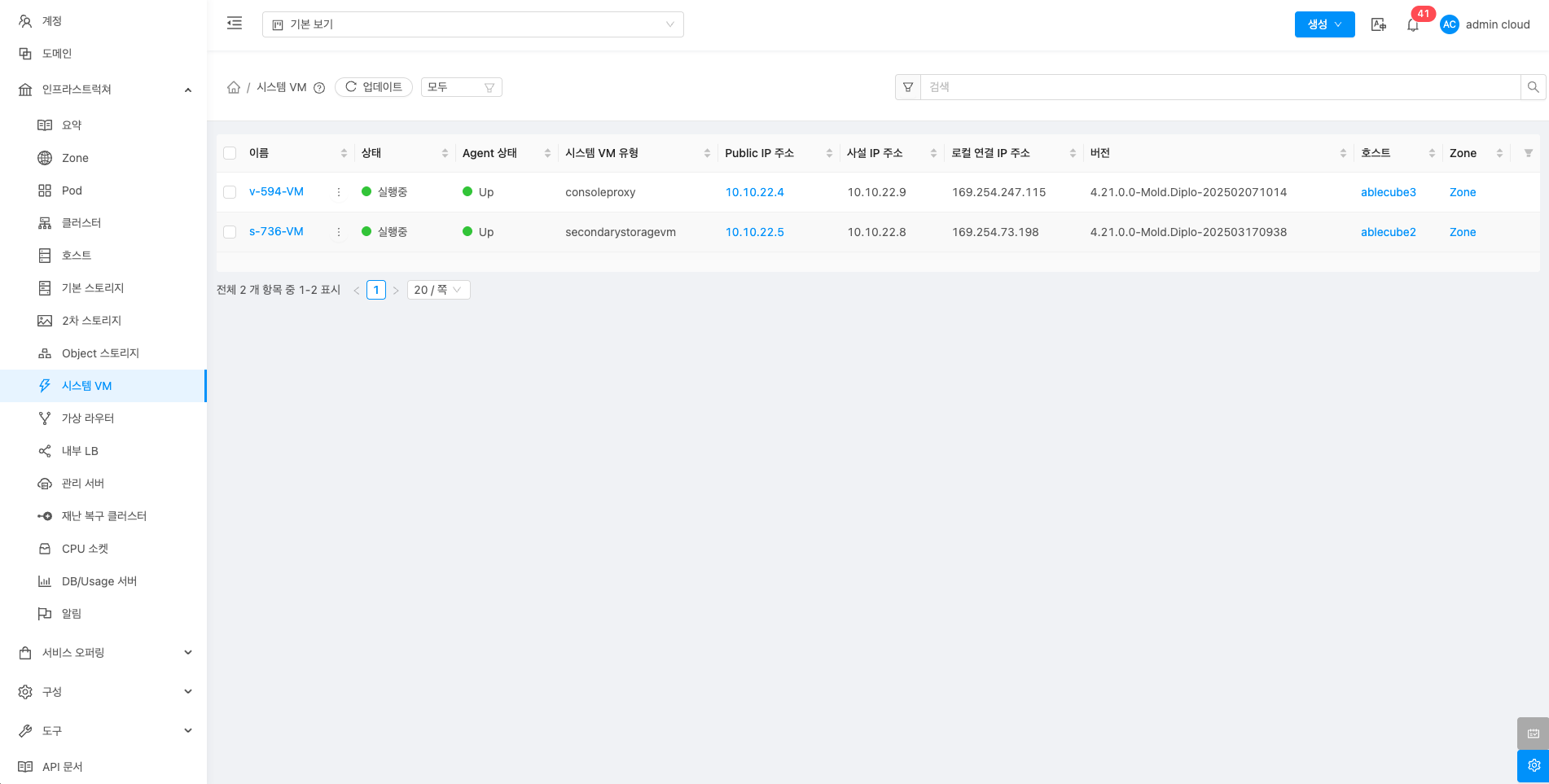Collapse sidebar with menu fold icon
This screenshot has width=1549, height=784.
coord(235,24)
